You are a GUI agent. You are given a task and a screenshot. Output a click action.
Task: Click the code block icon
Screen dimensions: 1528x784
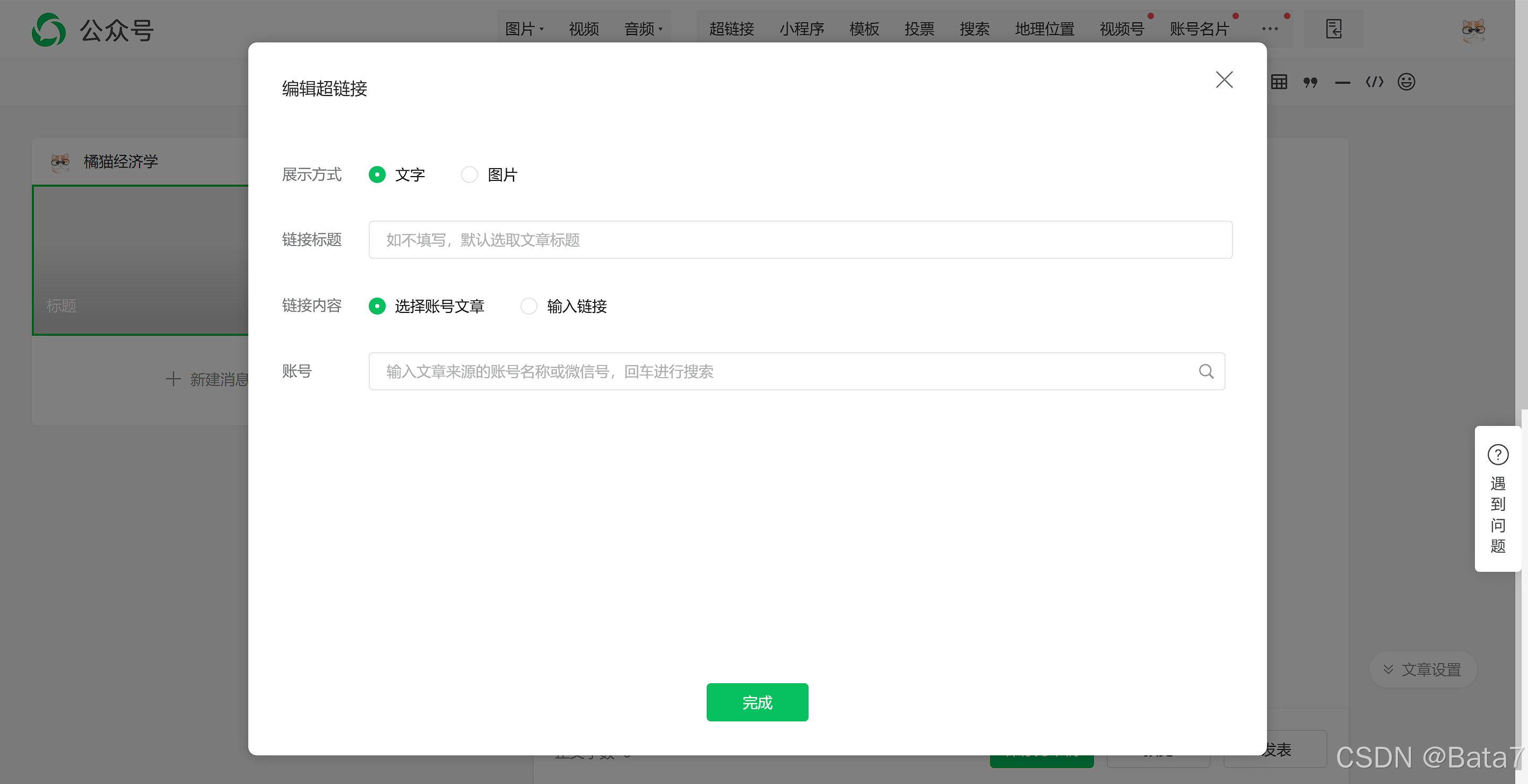point(1374,82)
